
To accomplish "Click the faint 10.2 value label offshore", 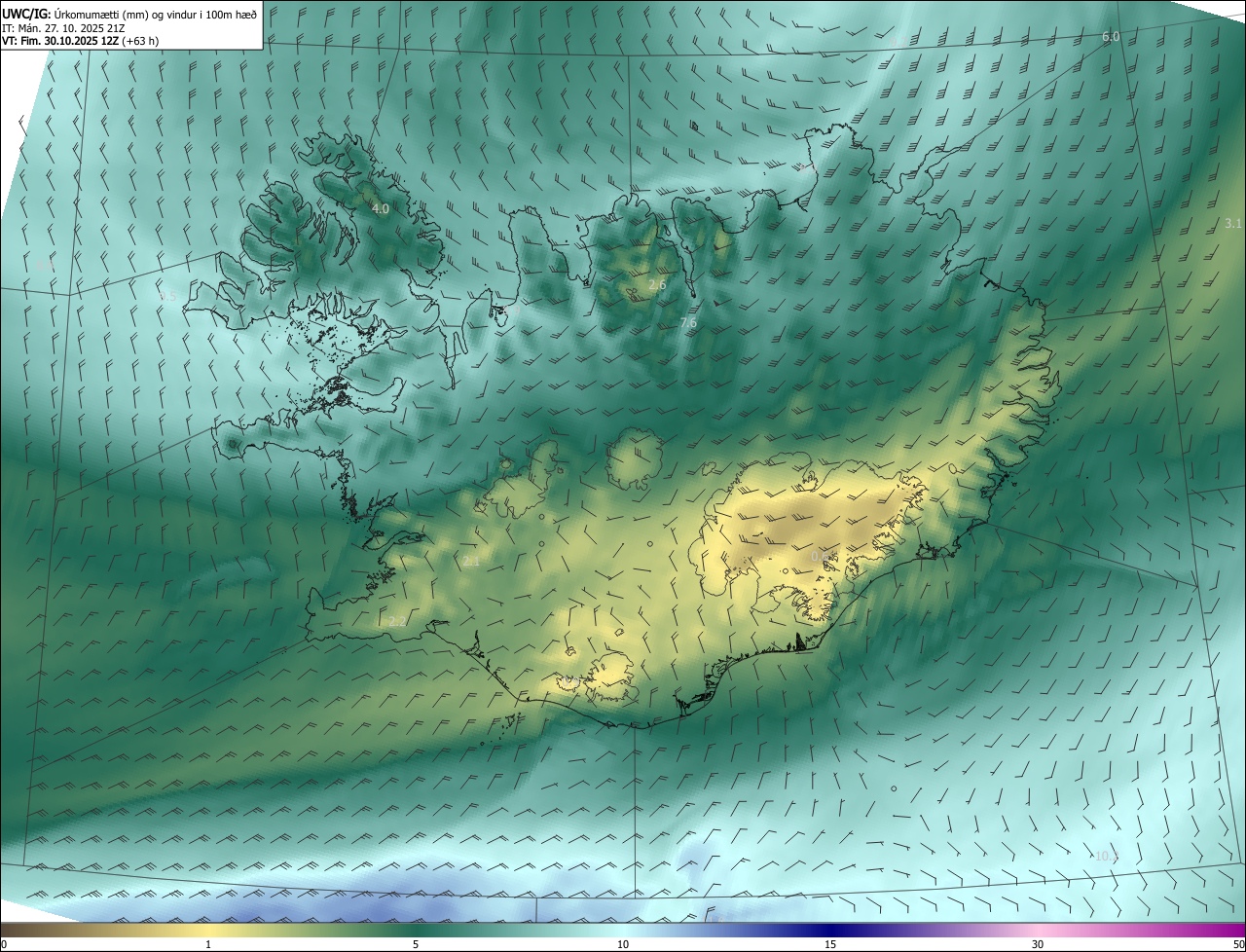I will pyautogui.click(x=1107, y=856).
